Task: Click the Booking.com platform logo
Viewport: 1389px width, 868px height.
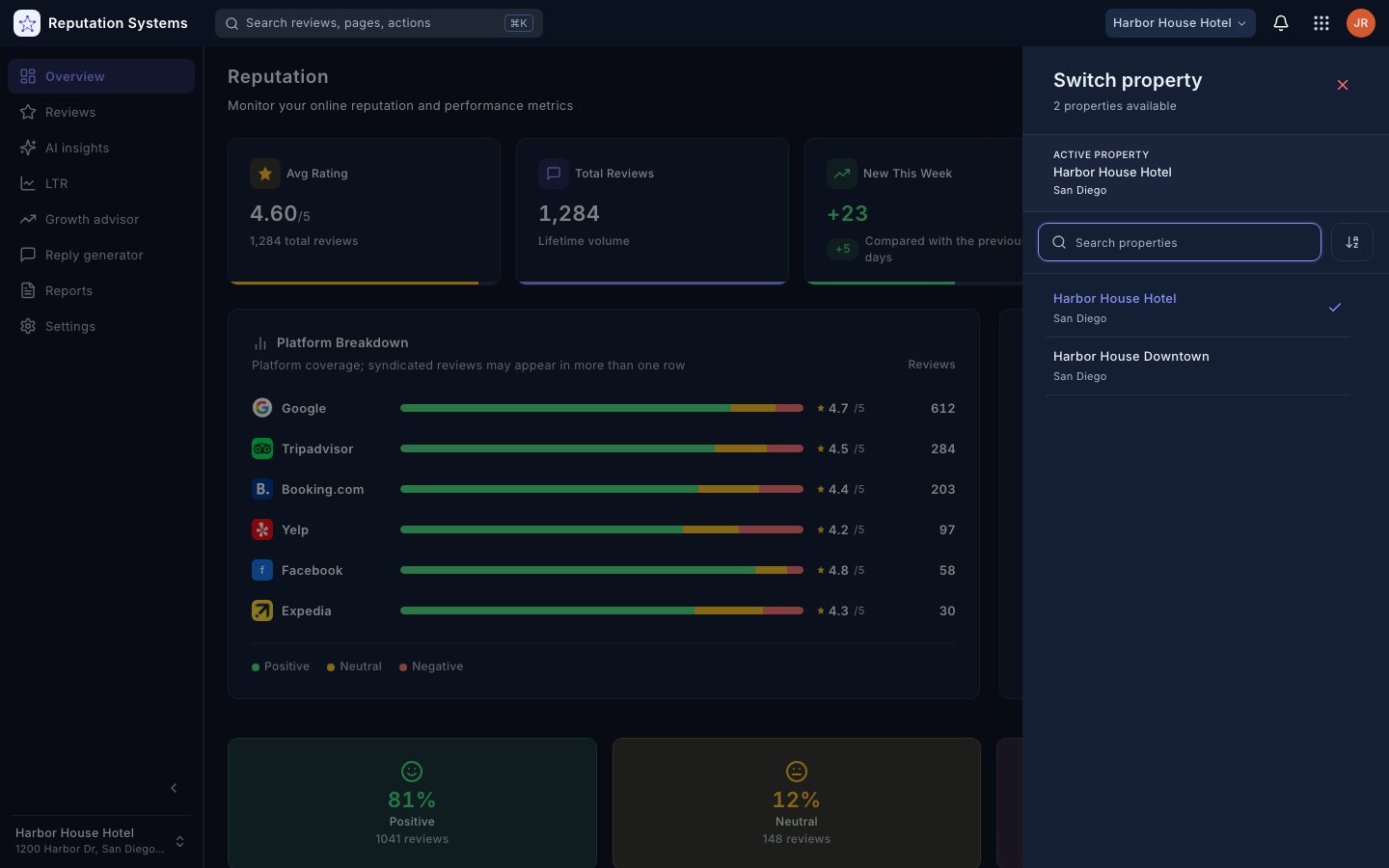Action: tap(262, 489)
